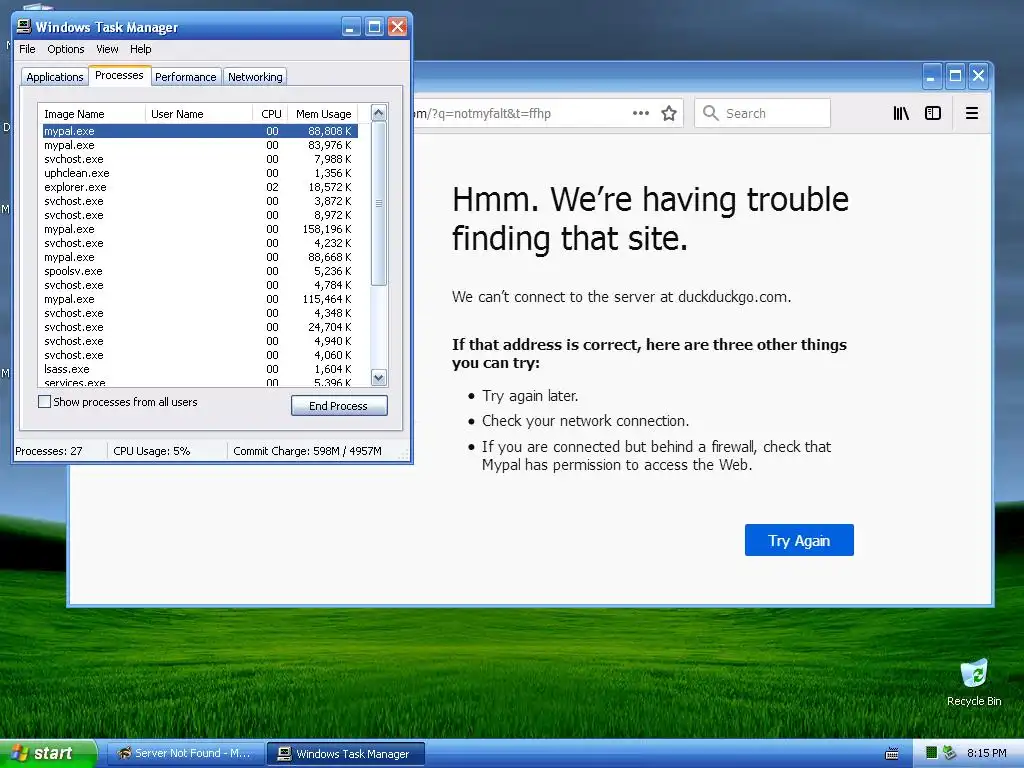Click the process list scroll up arrow

coord(379,113)
